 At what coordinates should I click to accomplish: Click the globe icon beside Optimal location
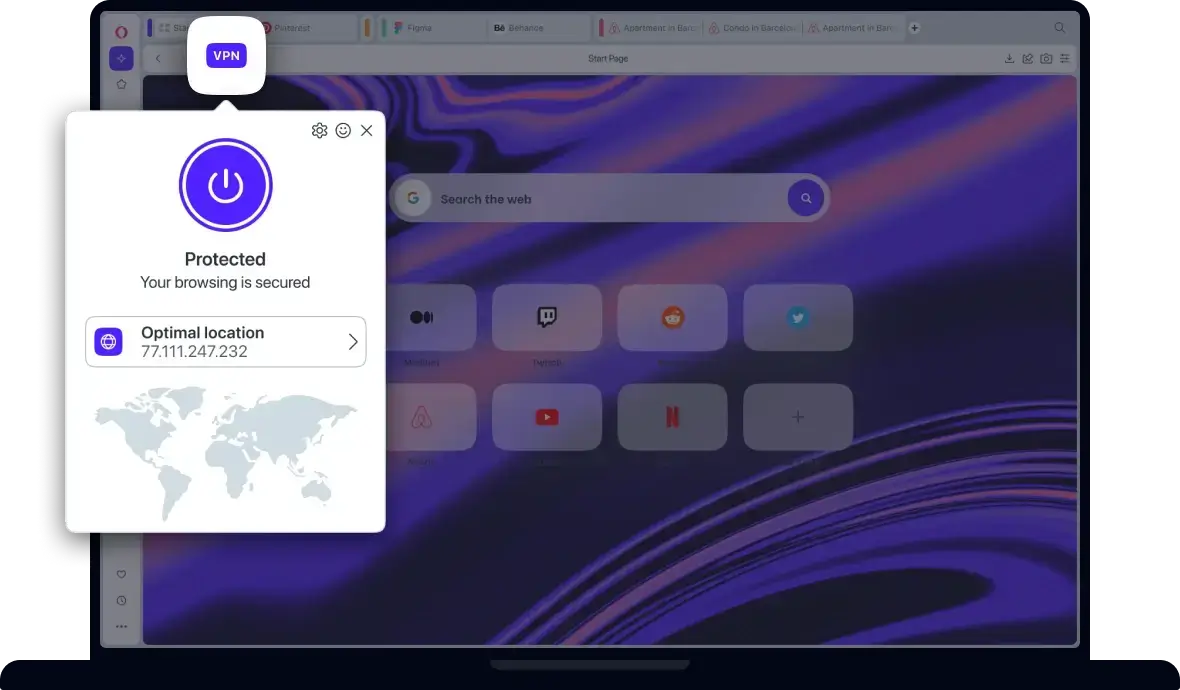pos(108,341)
